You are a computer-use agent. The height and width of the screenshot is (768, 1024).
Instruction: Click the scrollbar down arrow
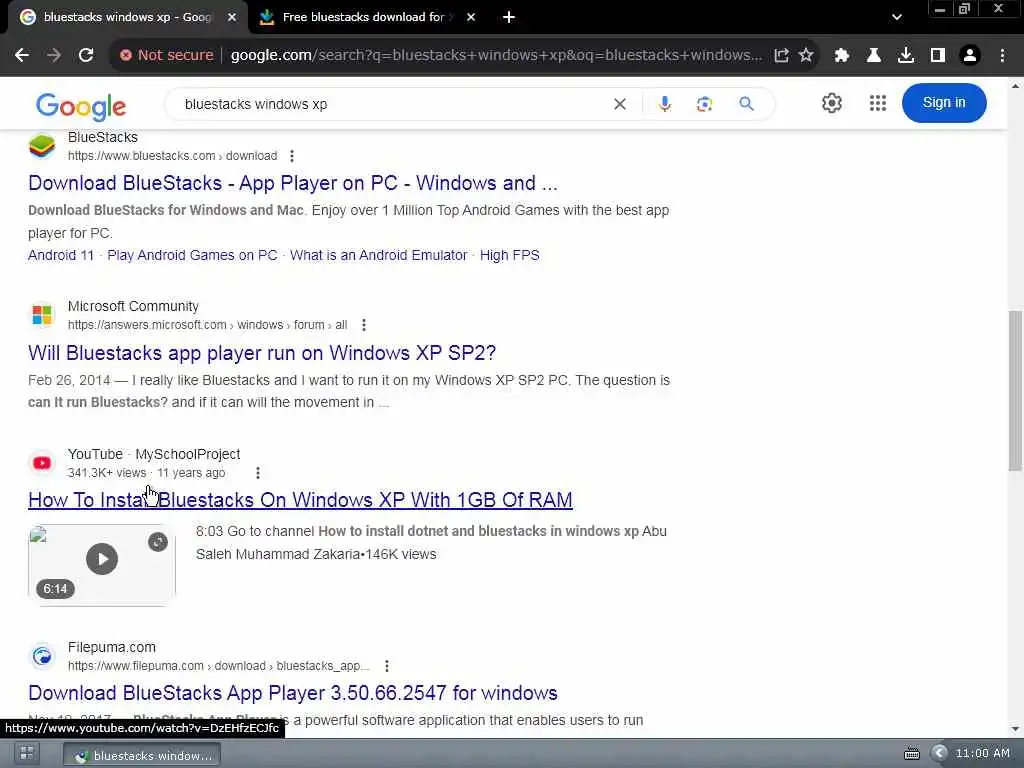click(1015, 729)
